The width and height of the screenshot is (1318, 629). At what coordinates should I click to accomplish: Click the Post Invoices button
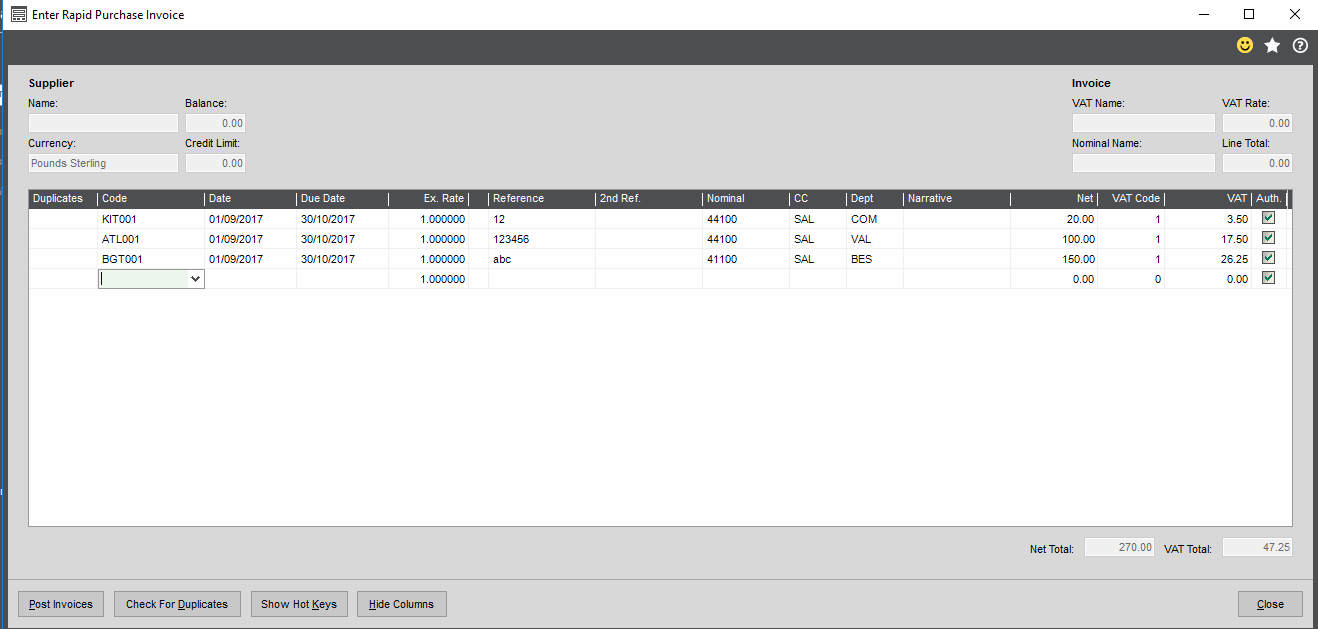[61, 604]
